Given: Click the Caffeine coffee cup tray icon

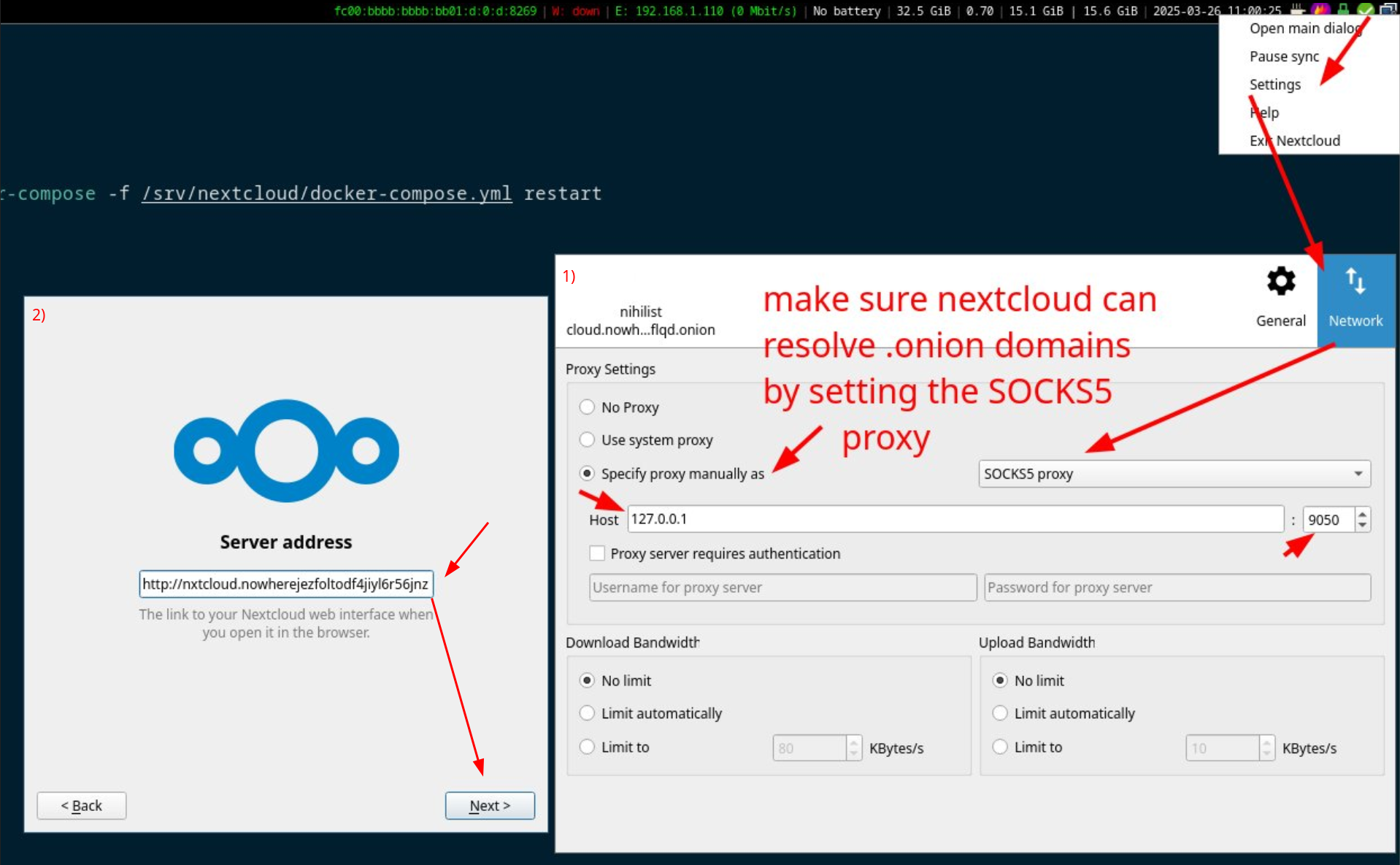Looking at the screenshot, I should (x=1296, y=10).
